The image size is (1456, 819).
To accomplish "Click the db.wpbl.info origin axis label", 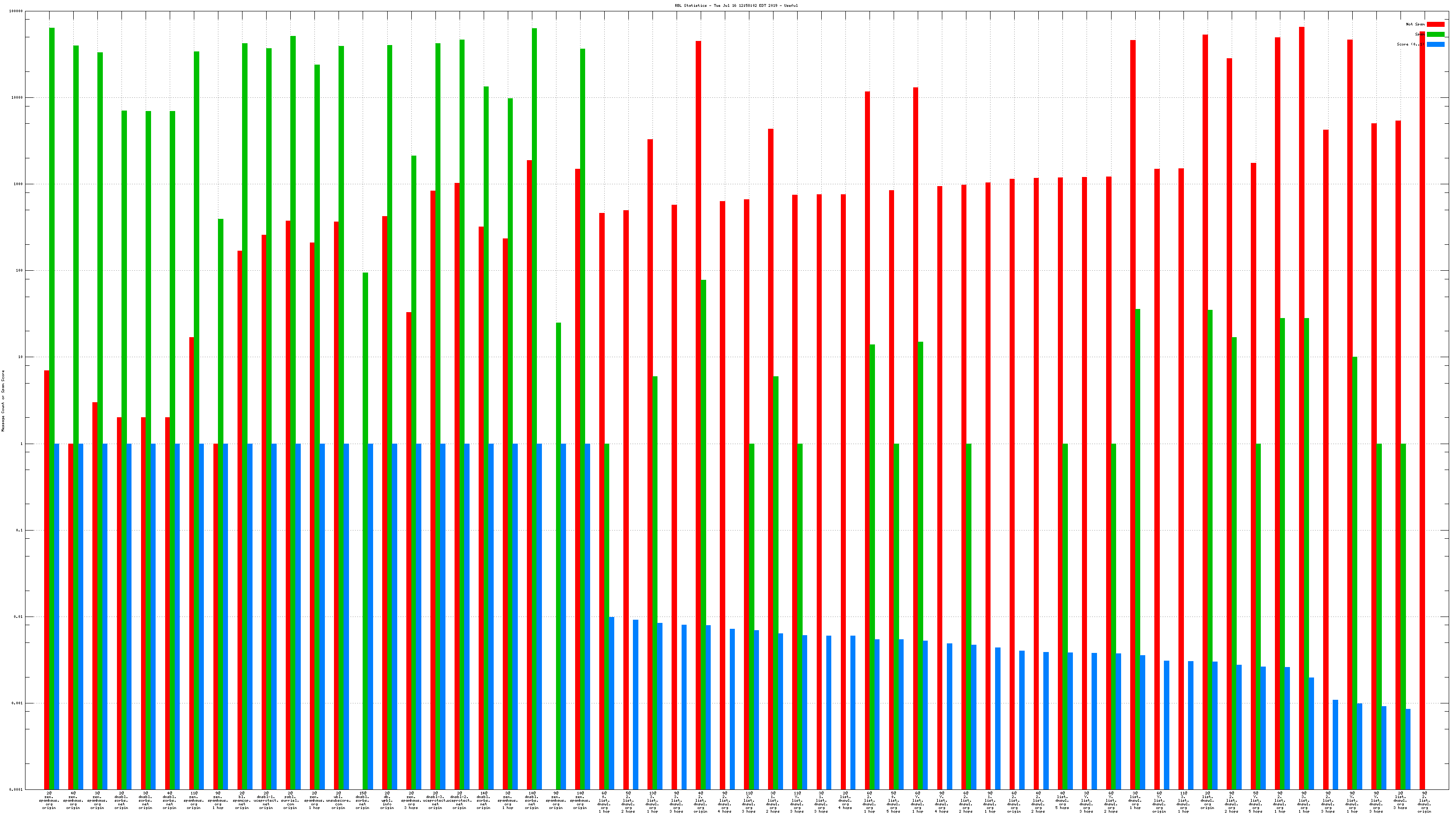I will click(387, 800).
